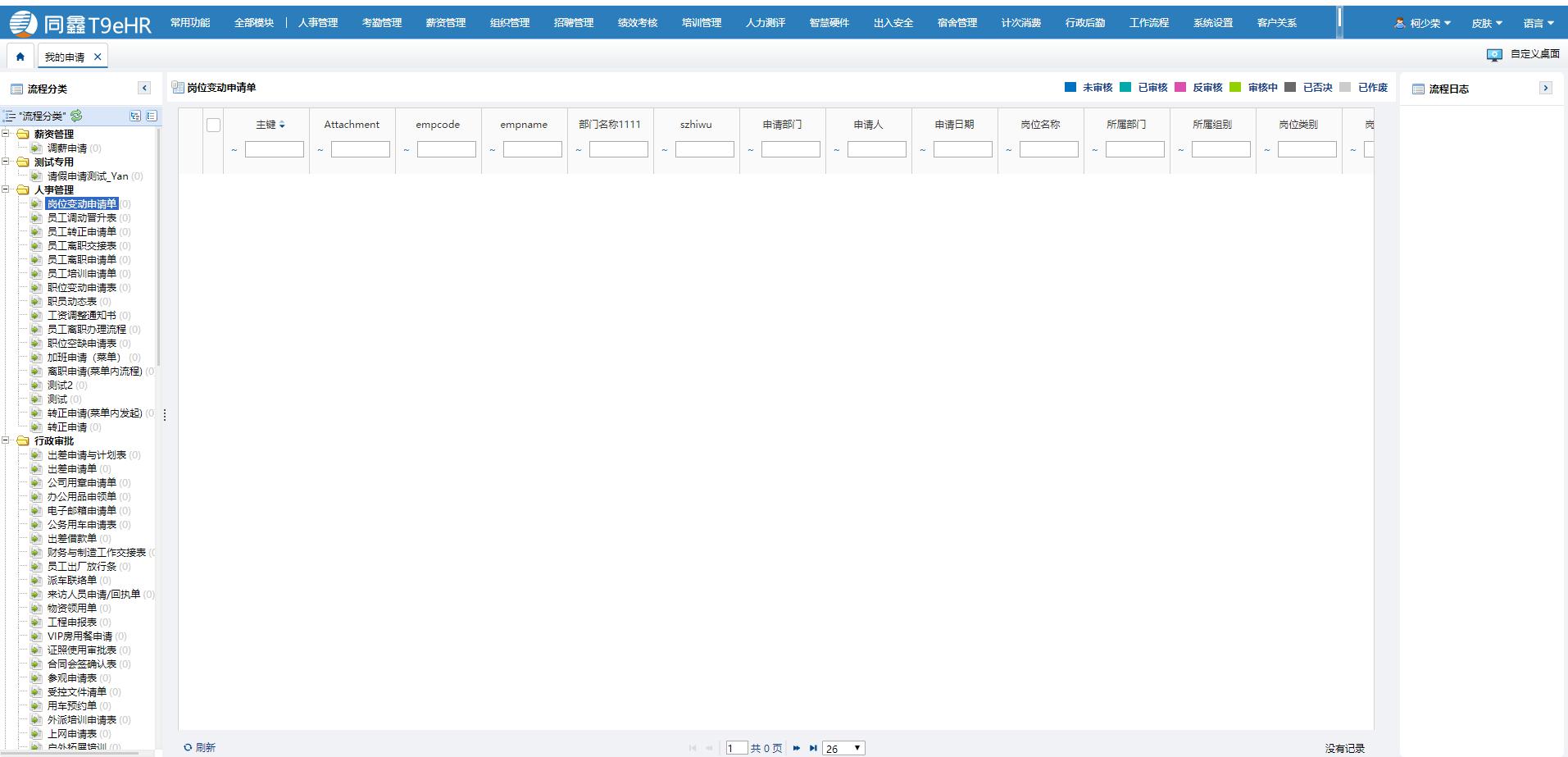The image size is (1568, 757).
Task: Open the 柯少荣 user dropdown
Action: coord(1423,23)
